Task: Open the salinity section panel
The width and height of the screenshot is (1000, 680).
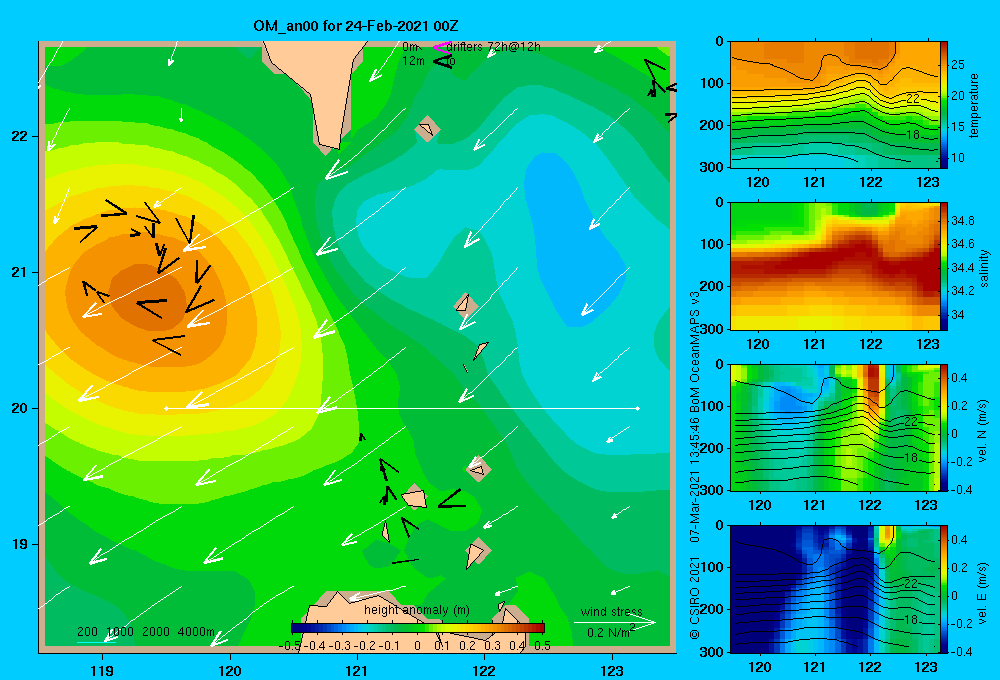Action: coord(835,266)
